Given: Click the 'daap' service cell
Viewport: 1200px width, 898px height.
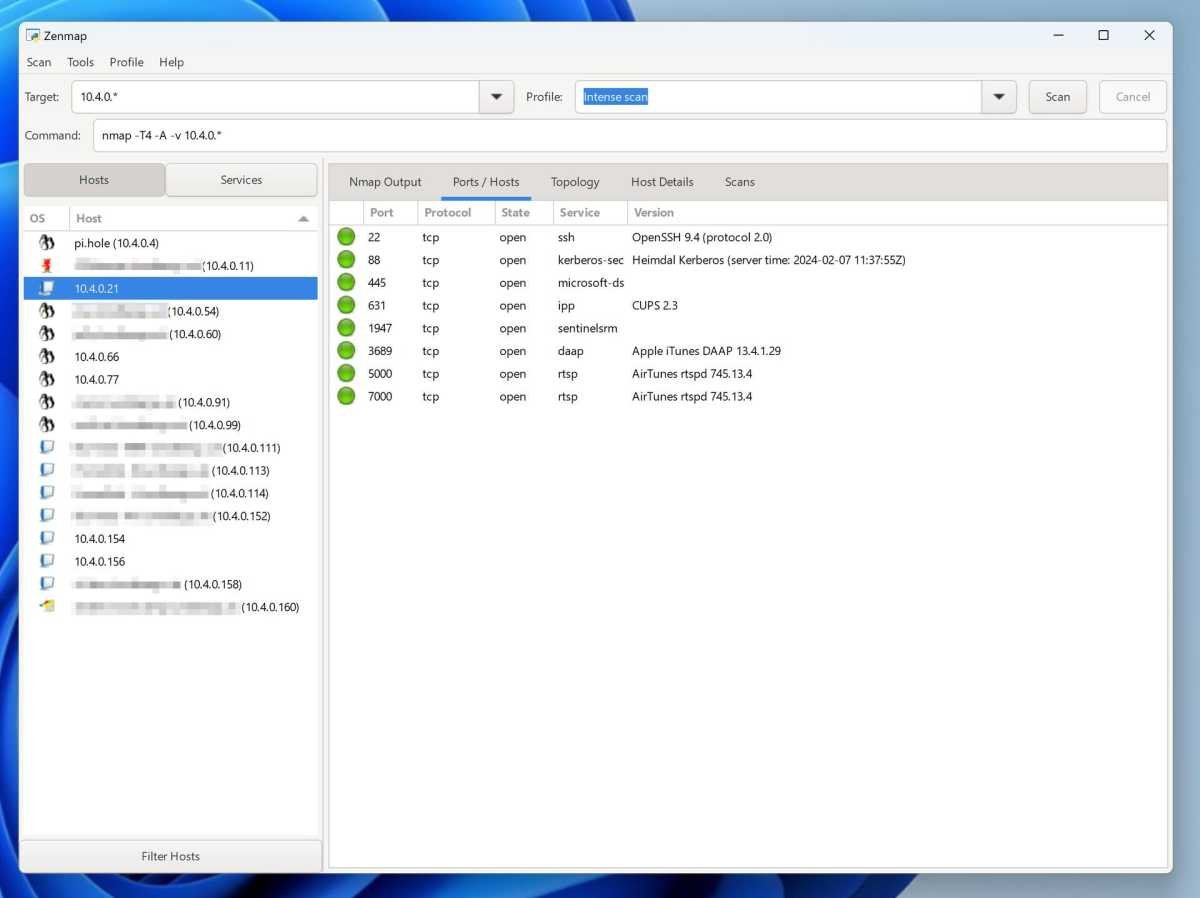Looking at the screenshot, I should click(x=571, y=351).
